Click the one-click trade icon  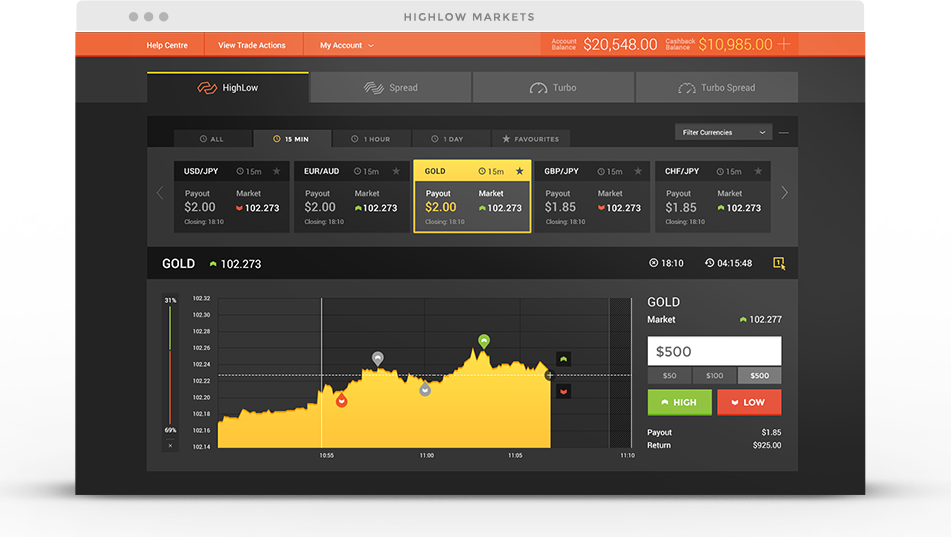pyautogui.click(x=779, y=263)
